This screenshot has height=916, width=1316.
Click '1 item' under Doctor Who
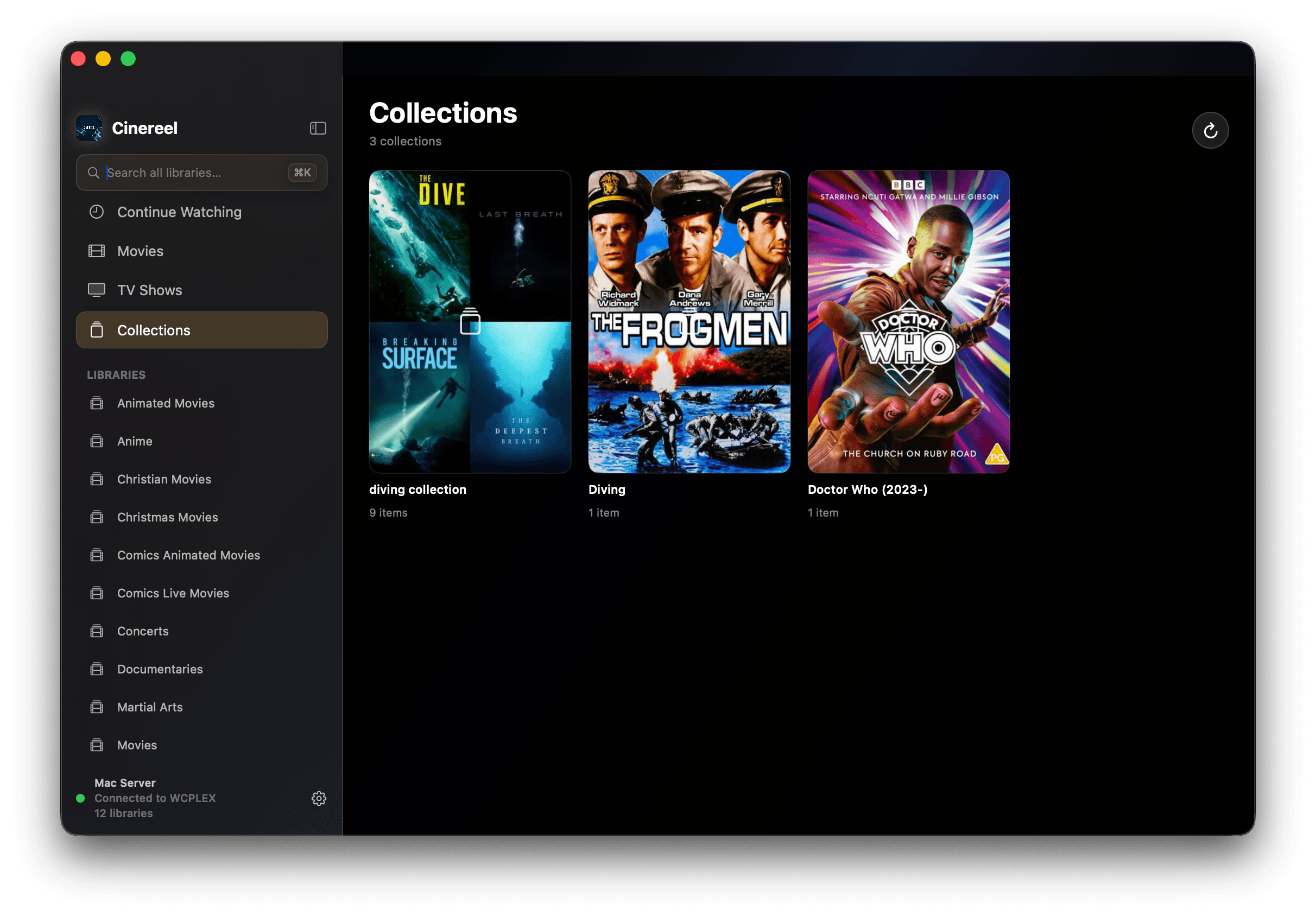823,513
